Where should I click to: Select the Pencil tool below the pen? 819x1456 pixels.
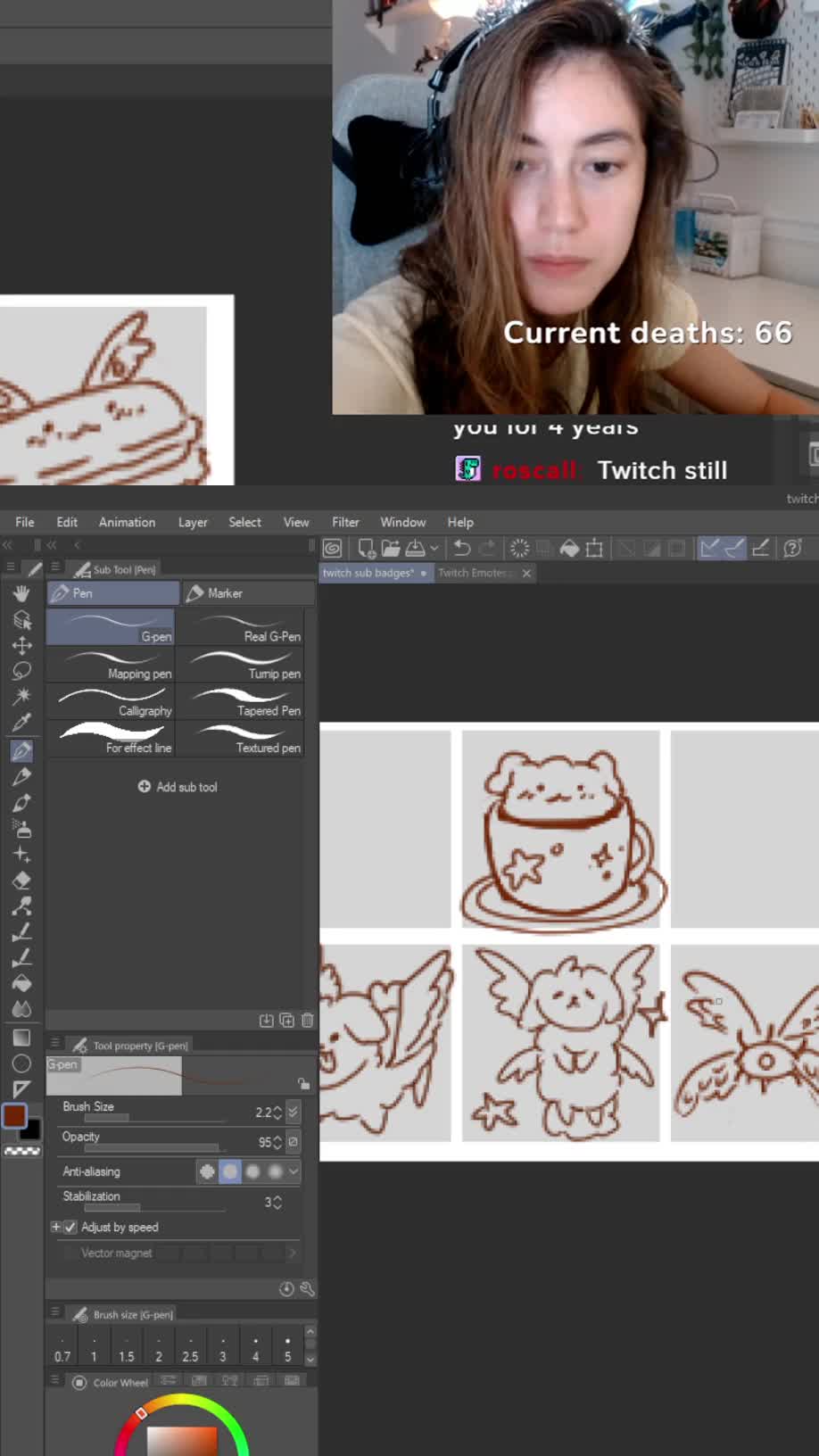[x=22, y=776]
